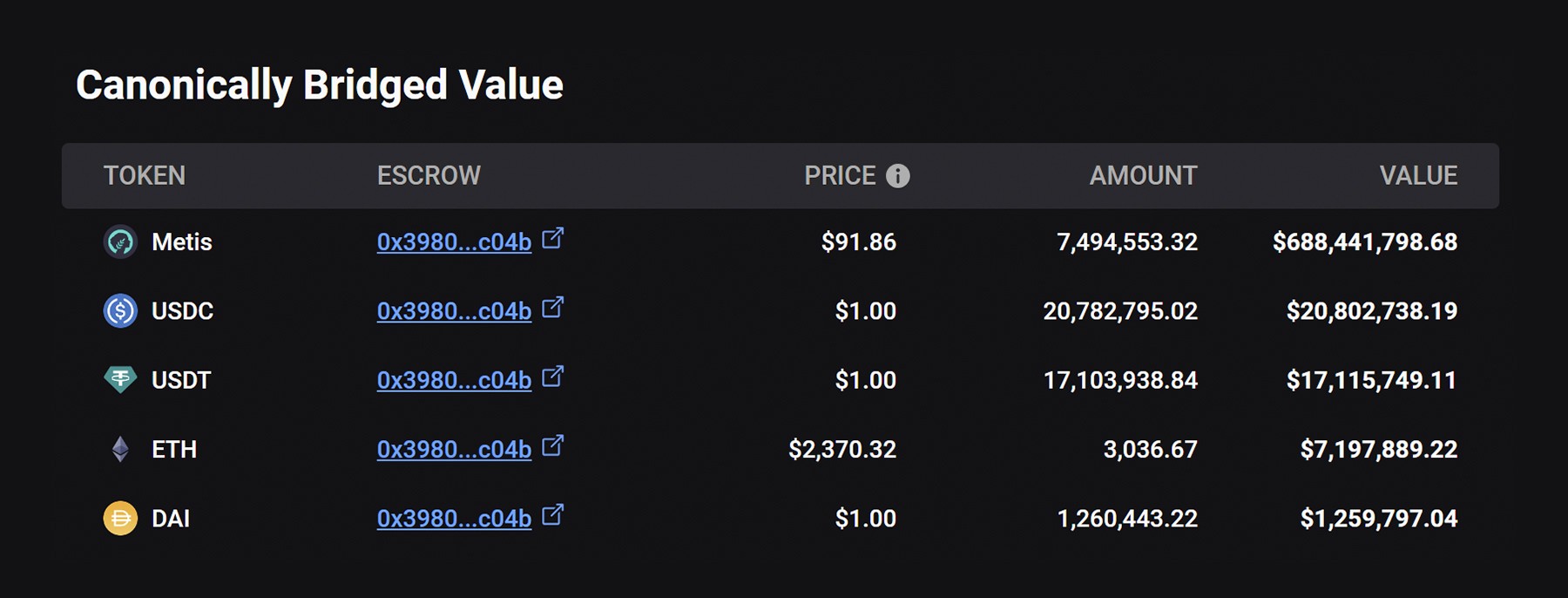
Task: Open external link icon in USDT row
Action: (552, 376)
